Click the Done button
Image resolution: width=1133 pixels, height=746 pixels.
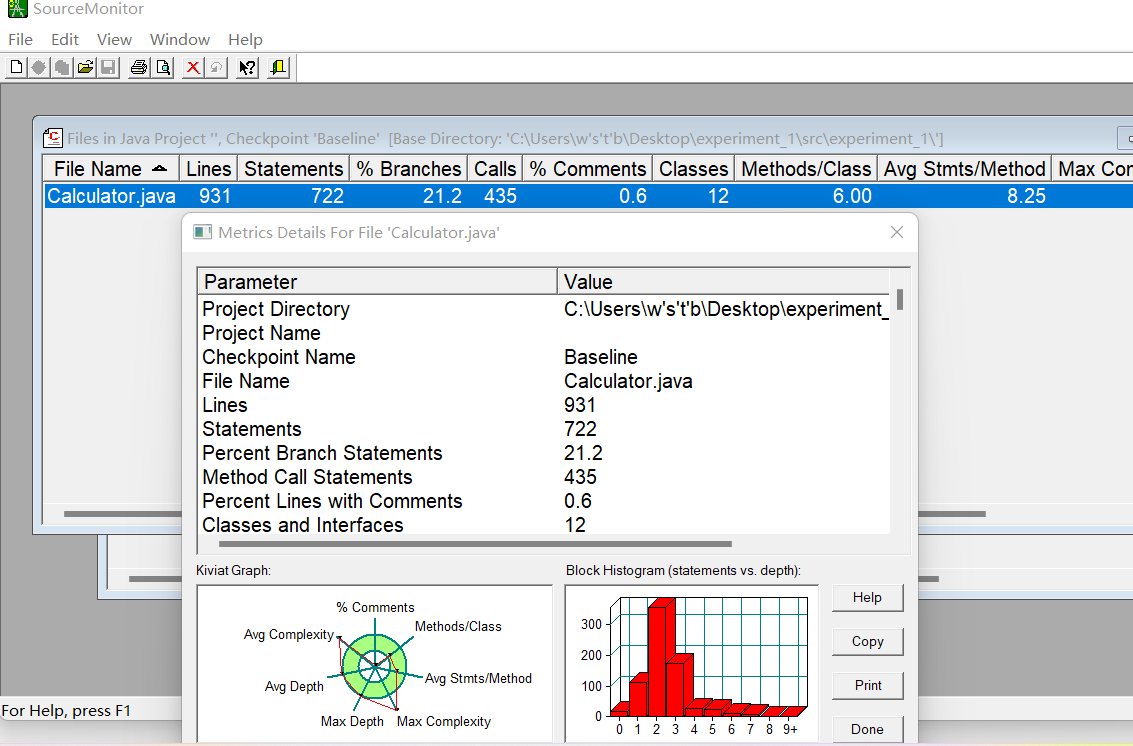(867, 729)
